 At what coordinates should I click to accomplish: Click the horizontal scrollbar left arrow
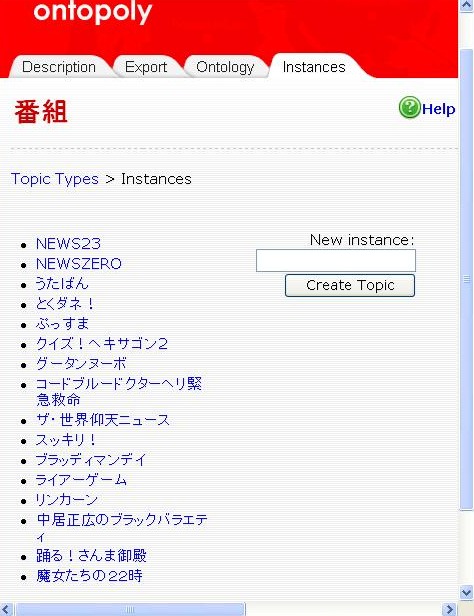[x=7, y=609]
